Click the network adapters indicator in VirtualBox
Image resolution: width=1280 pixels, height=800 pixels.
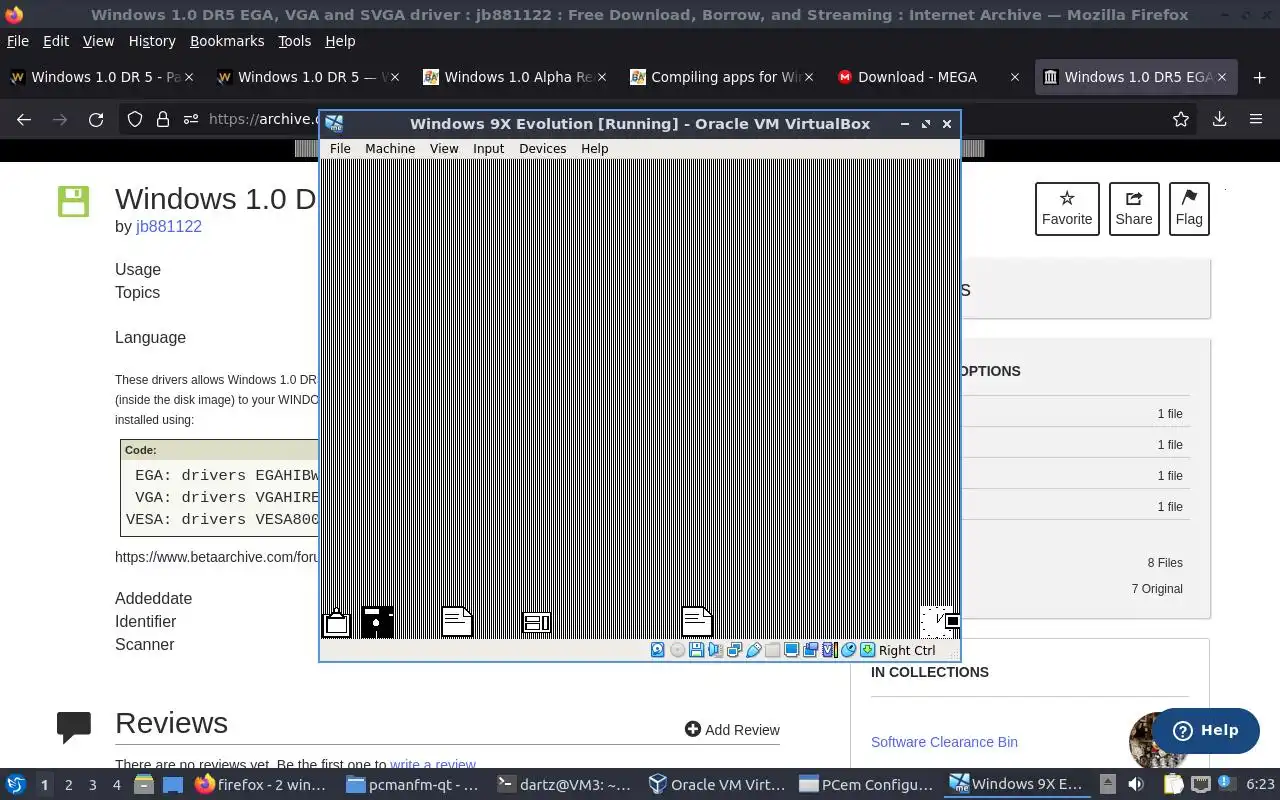[x=734, y=650]
